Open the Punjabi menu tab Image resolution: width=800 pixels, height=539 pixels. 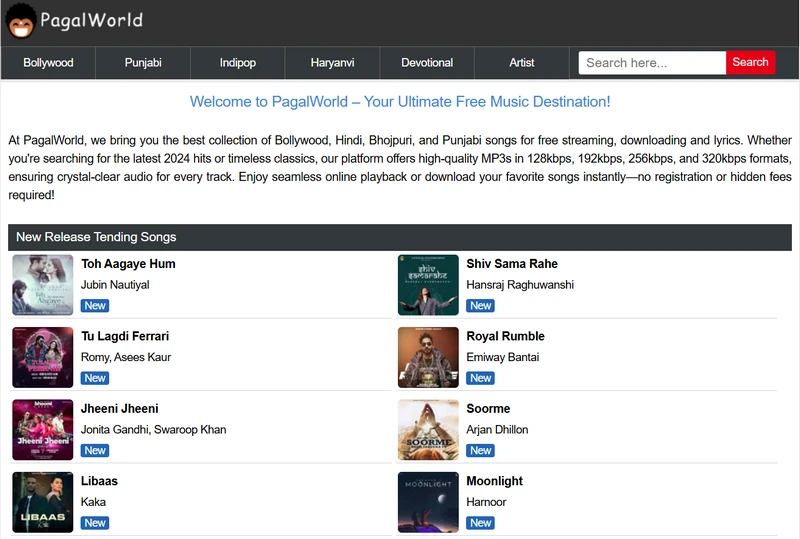(x=143, y=63)
